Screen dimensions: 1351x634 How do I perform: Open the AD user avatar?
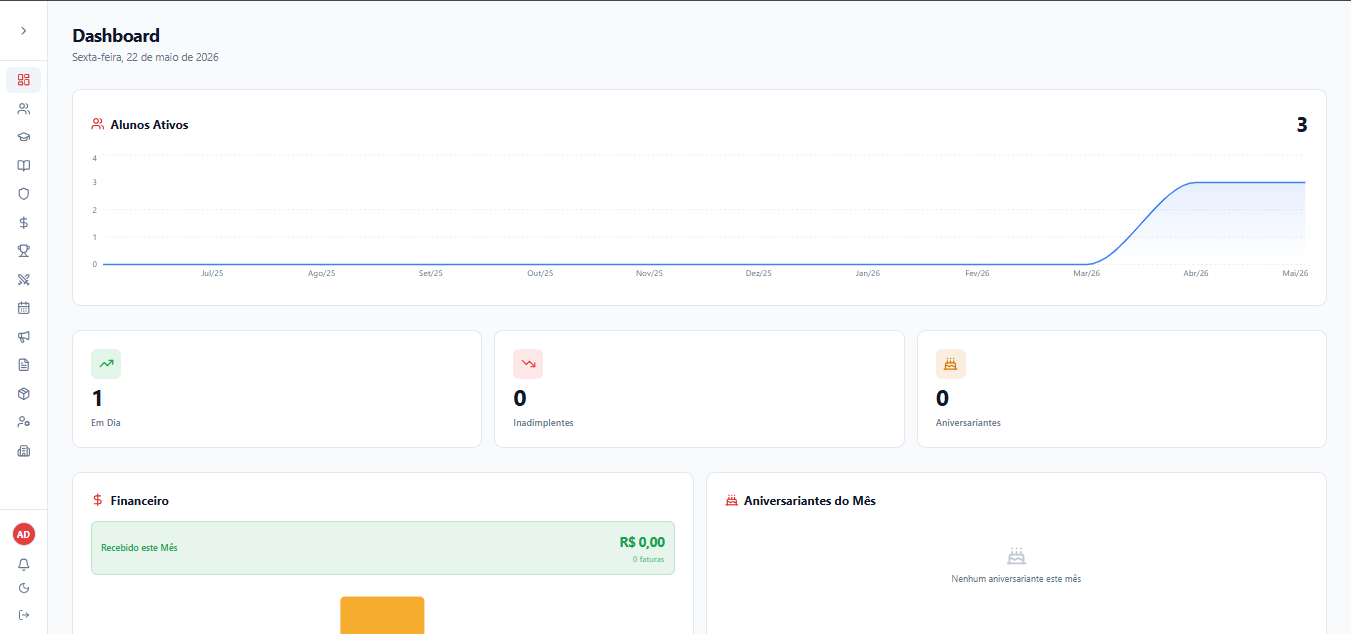coord(24,535)
